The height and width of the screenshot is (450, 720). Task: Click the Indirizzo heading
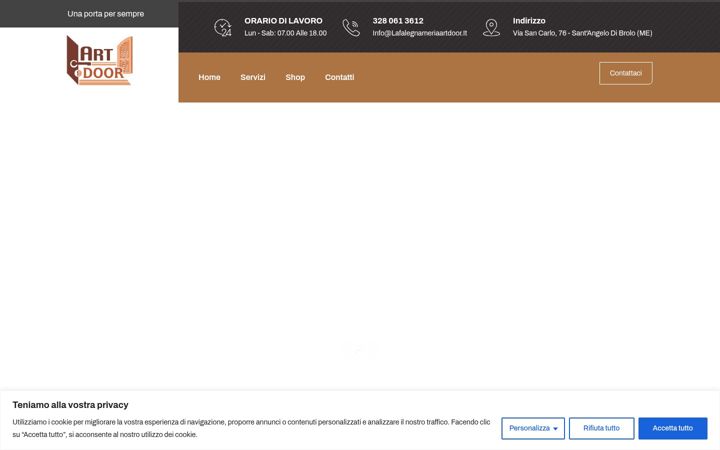pos(529,21)
